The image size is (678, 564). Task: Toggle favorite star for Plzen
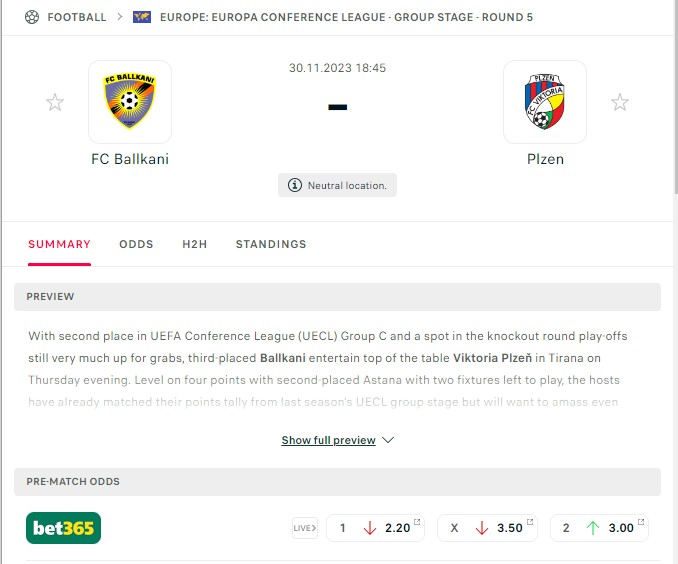[620, 103]
